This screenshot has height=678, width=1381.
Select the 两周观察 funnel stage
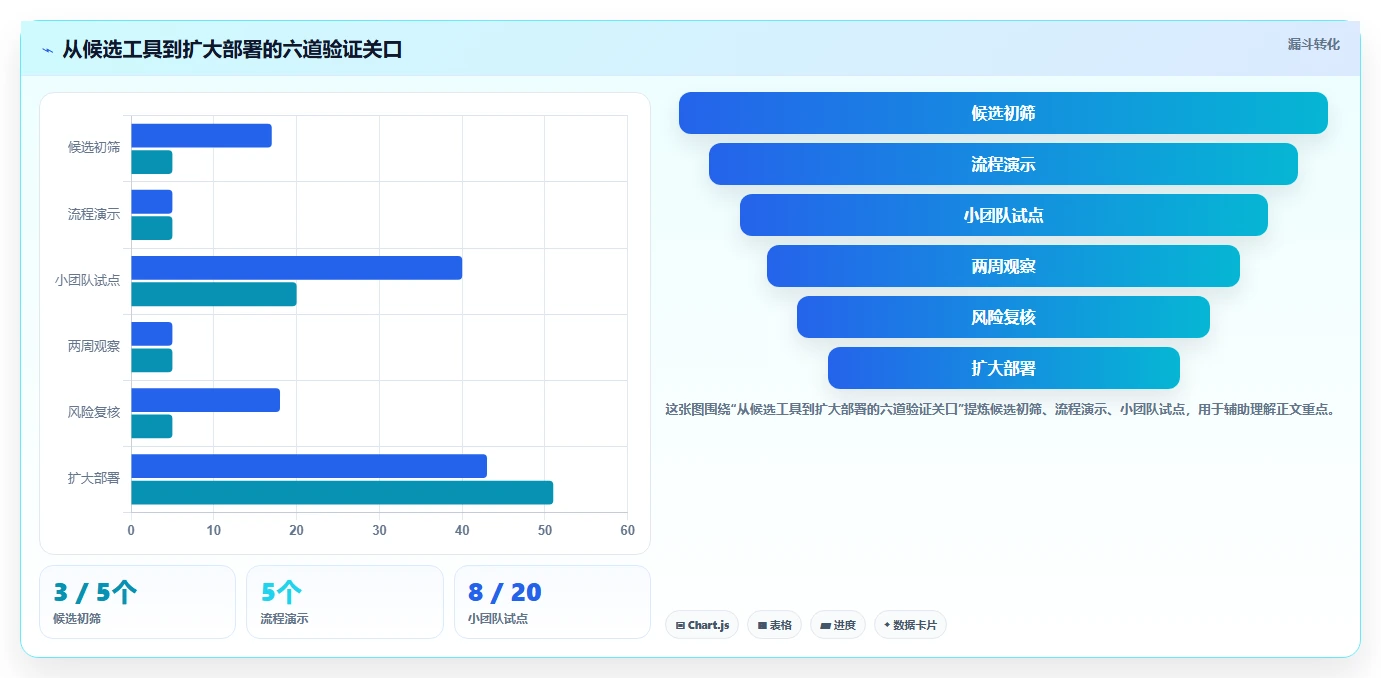pyautogui.click(x=1003, y=266)
